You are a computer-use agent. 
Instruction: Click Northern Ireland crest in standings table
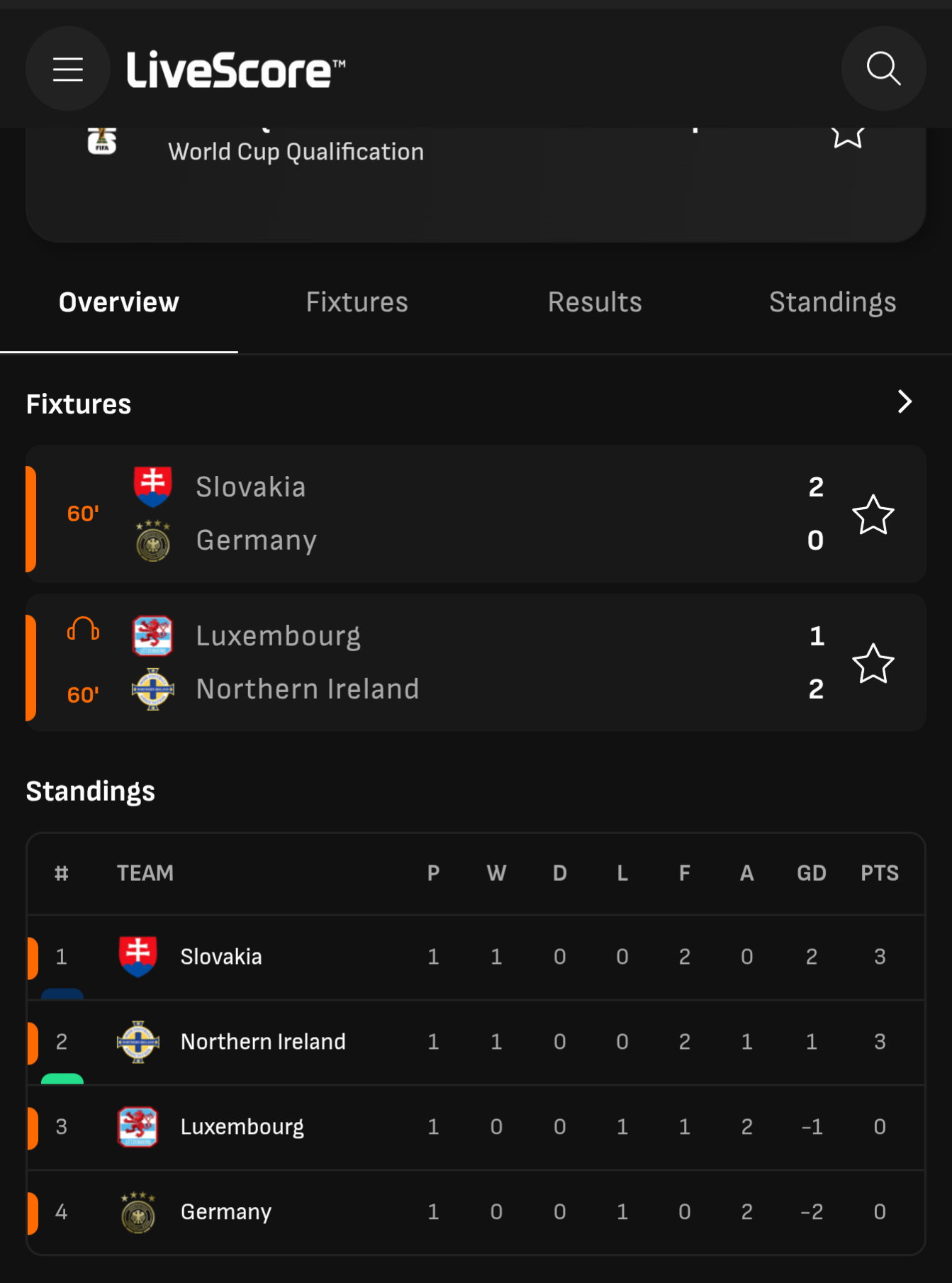(138, 1042)
